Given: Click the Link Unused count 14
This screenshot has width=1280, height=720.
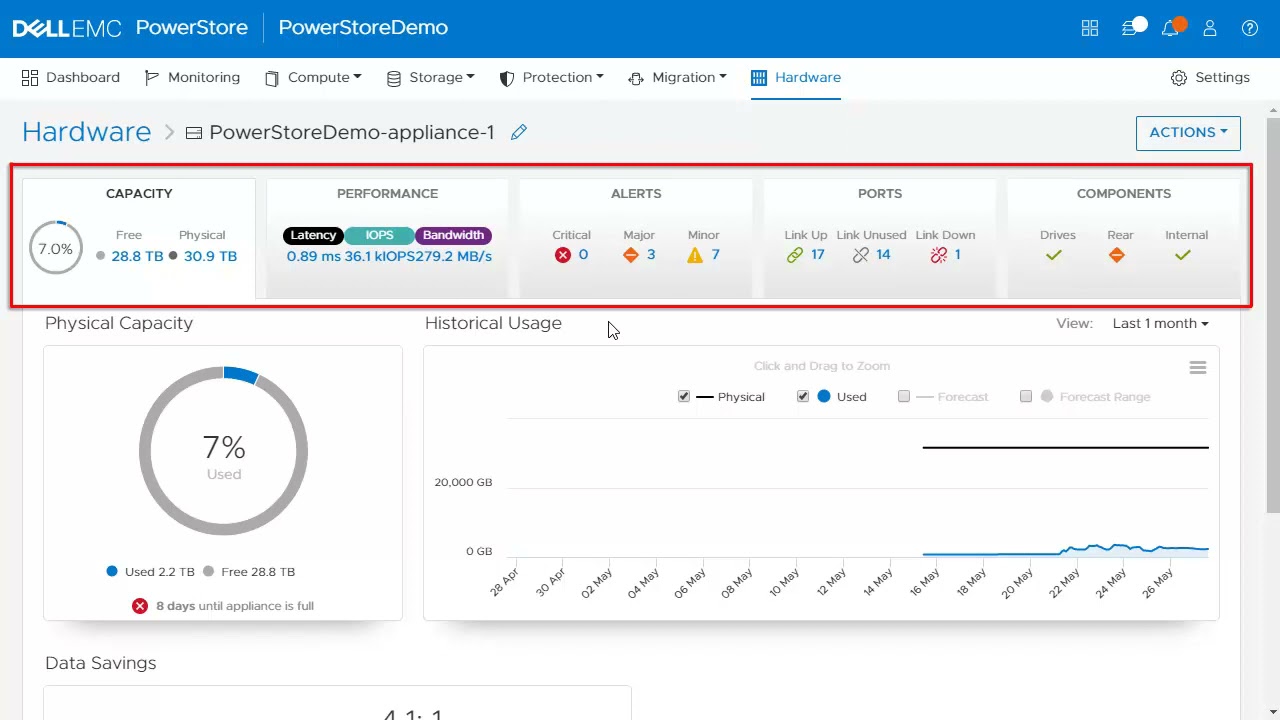Looking at the screenshot, I should (883, 255).
